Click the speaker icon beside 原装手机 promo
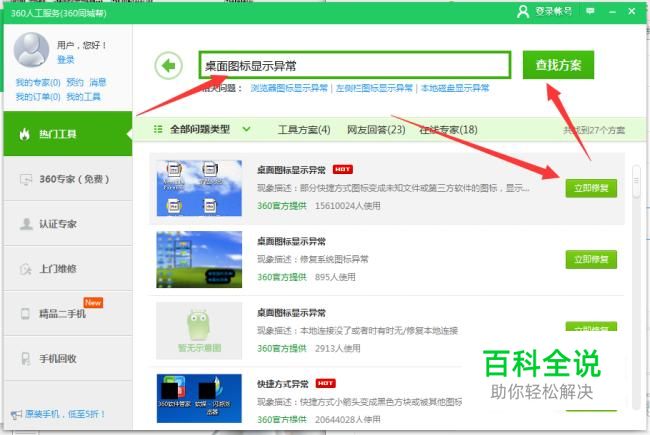This screenshot has width=650, height=435. 16,414
